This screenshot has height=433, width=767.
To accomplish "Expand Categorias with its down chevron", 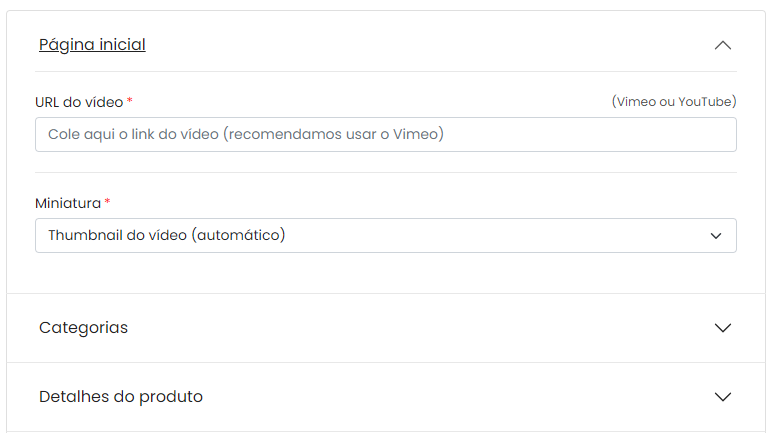I will coord(722,328).
